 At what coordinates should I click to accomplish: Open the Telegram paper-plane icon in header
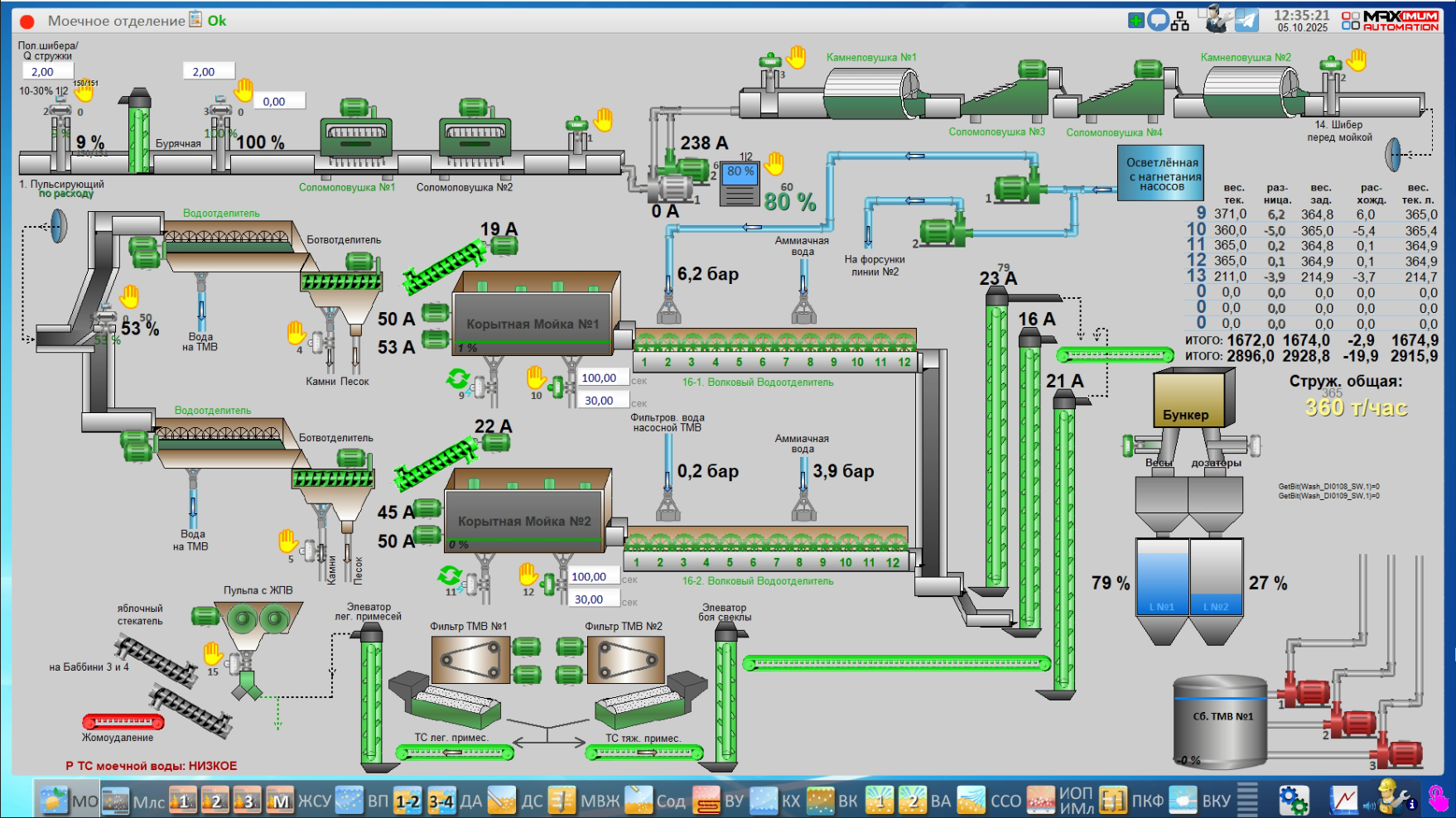[1246, 20]
